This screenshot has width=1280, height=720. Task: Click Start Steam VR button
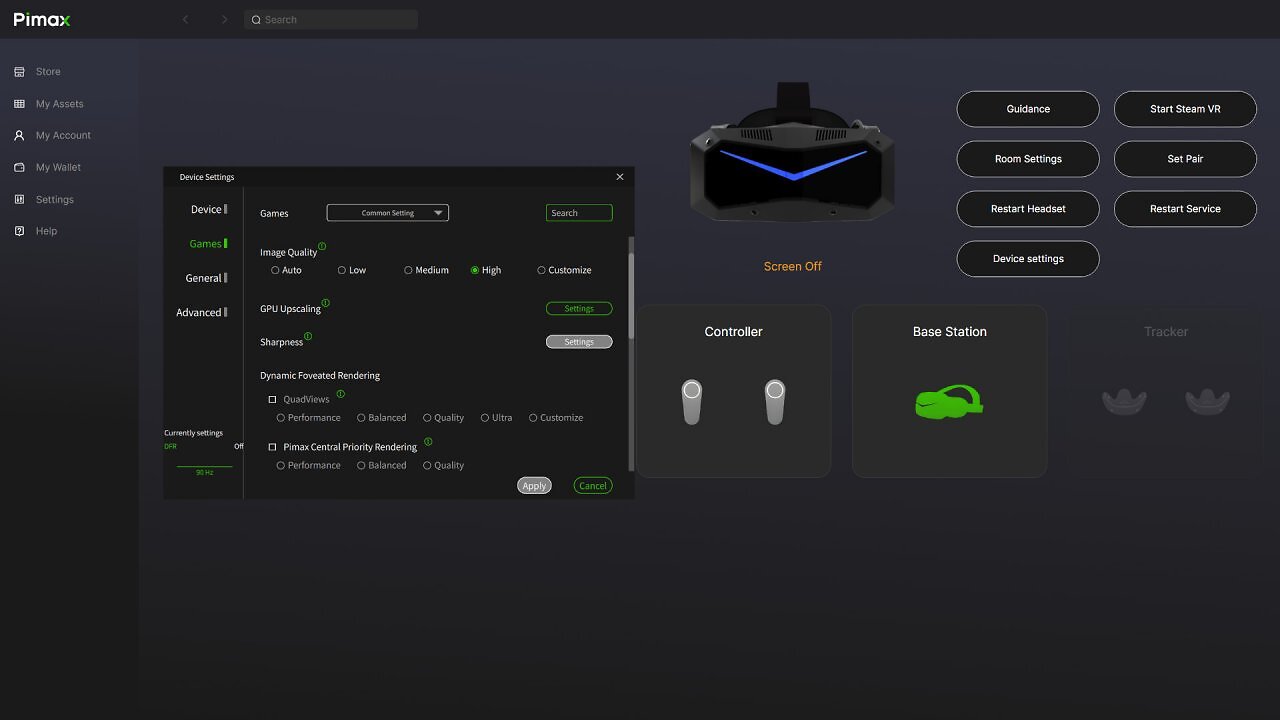1185,109
